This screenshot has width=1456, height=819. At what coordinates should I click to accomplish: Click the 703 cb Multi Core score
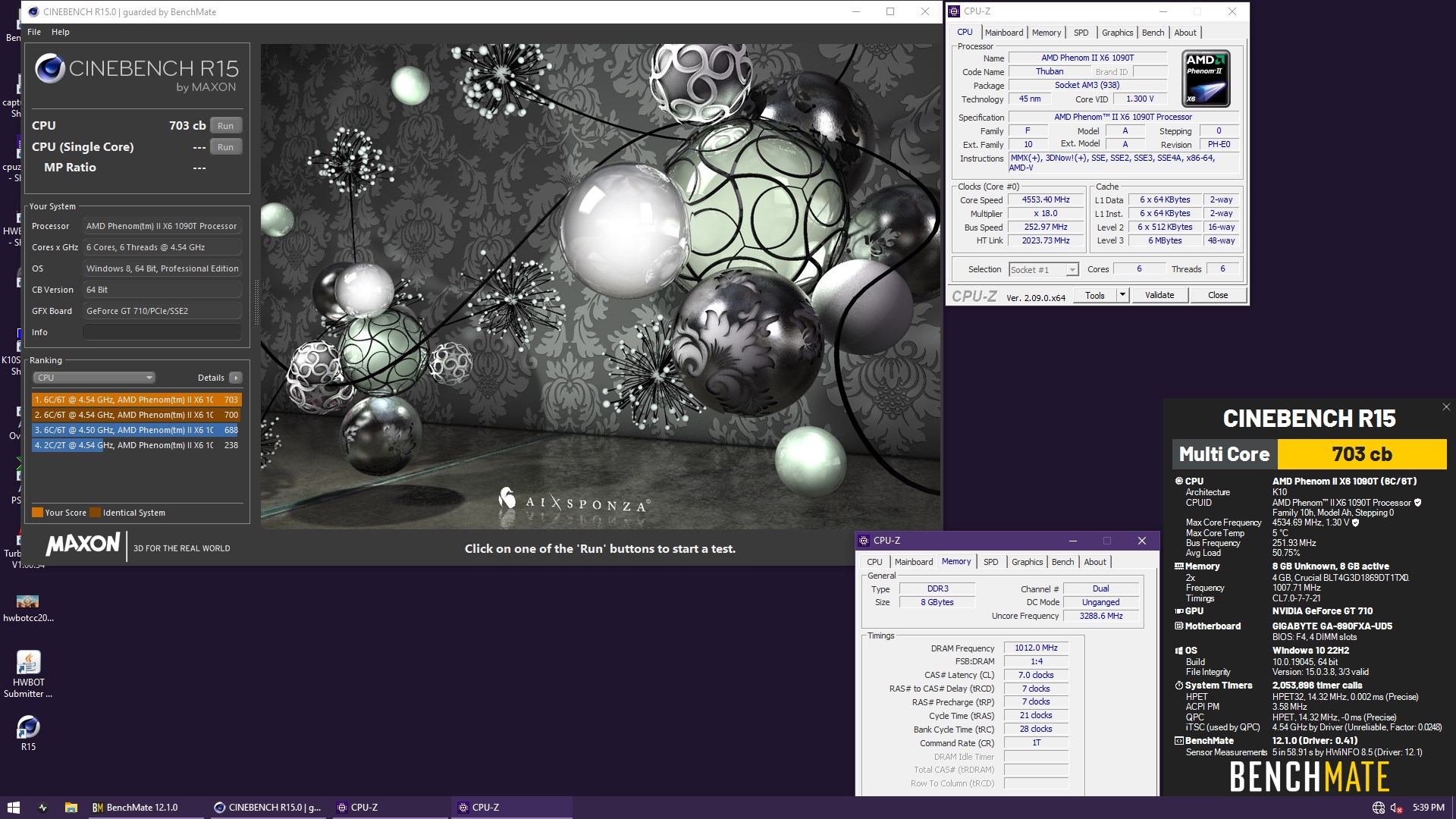(1362, 454)
